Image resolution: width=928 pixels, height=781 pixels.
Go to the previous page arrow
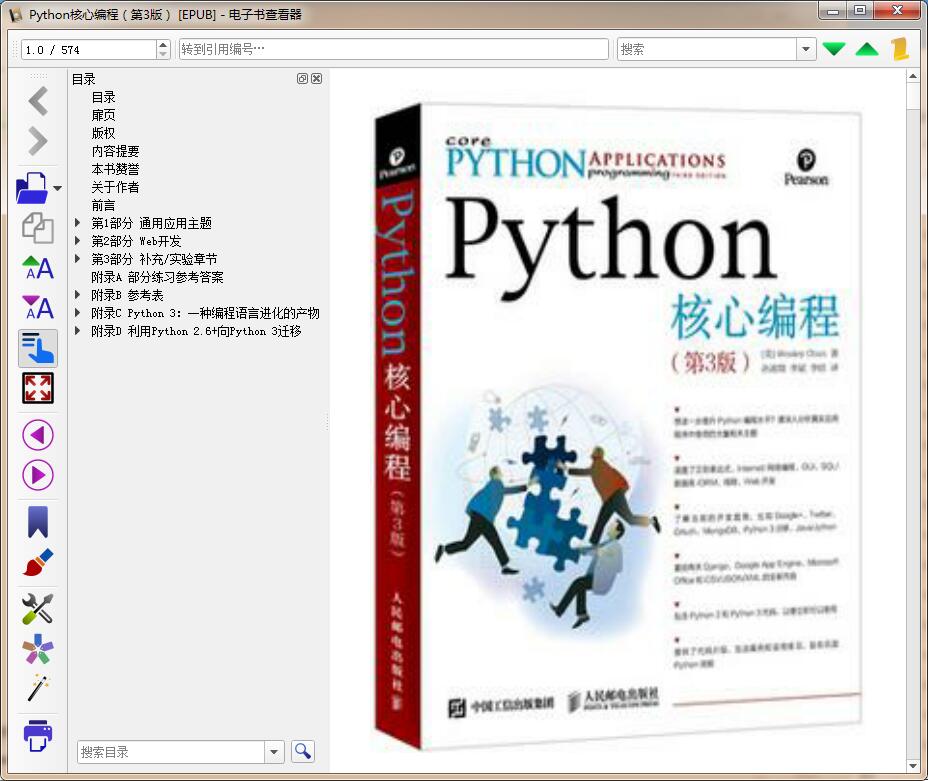(x=37, y=434)
